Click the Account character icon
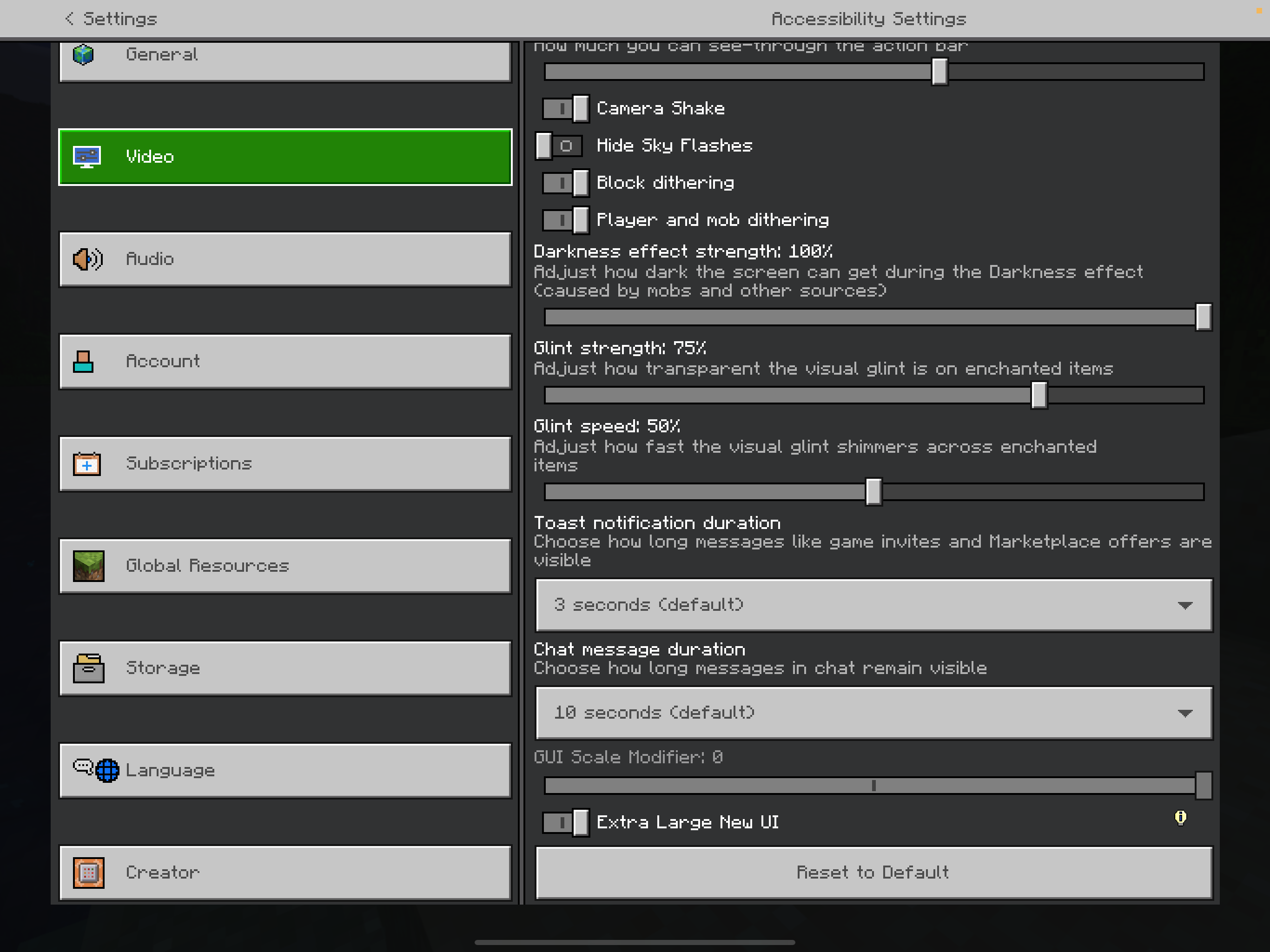The image size is (1270, 952). pos(84,362)
